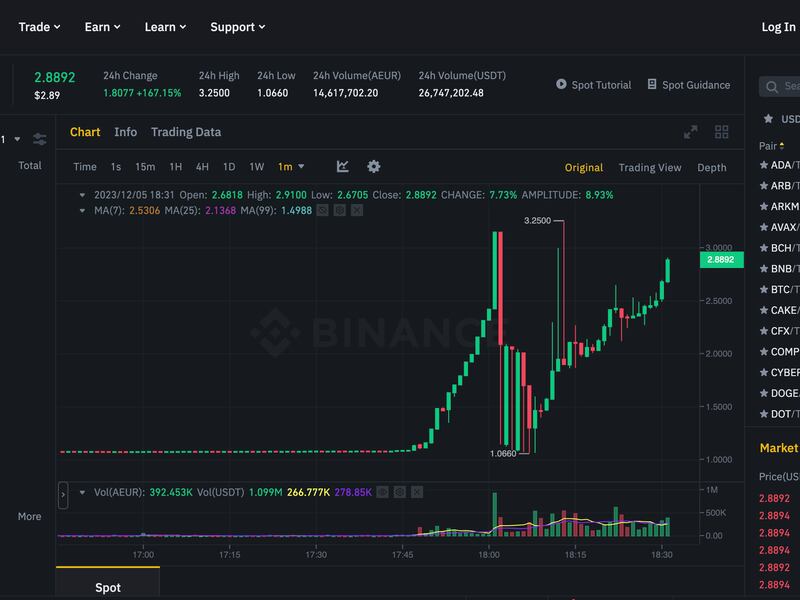Open the multi-chart grid layout

[x=721, y=132]
